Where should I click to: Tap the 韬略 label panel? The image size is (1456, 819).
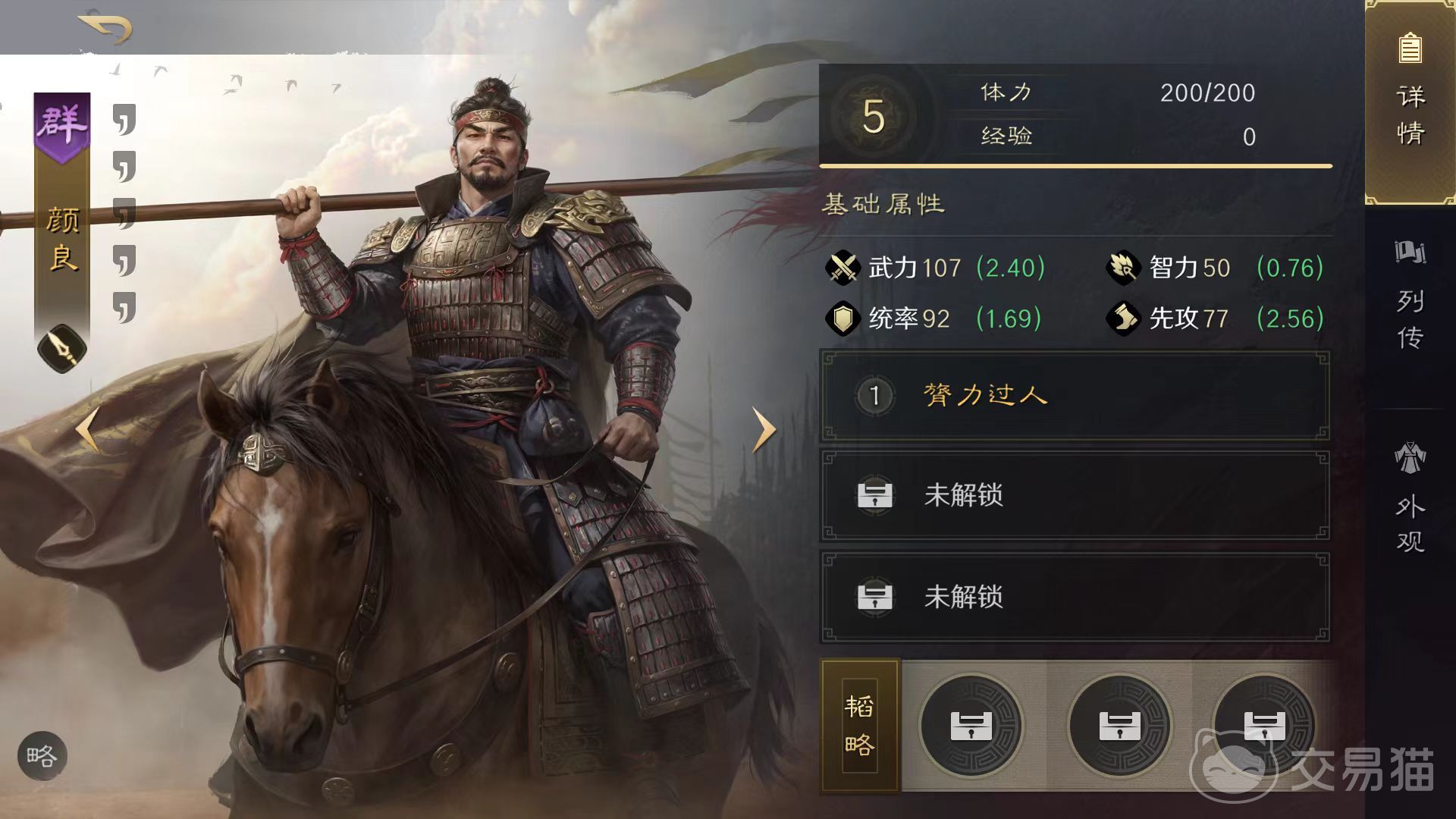pyautogui.click(x=861, y=726)
